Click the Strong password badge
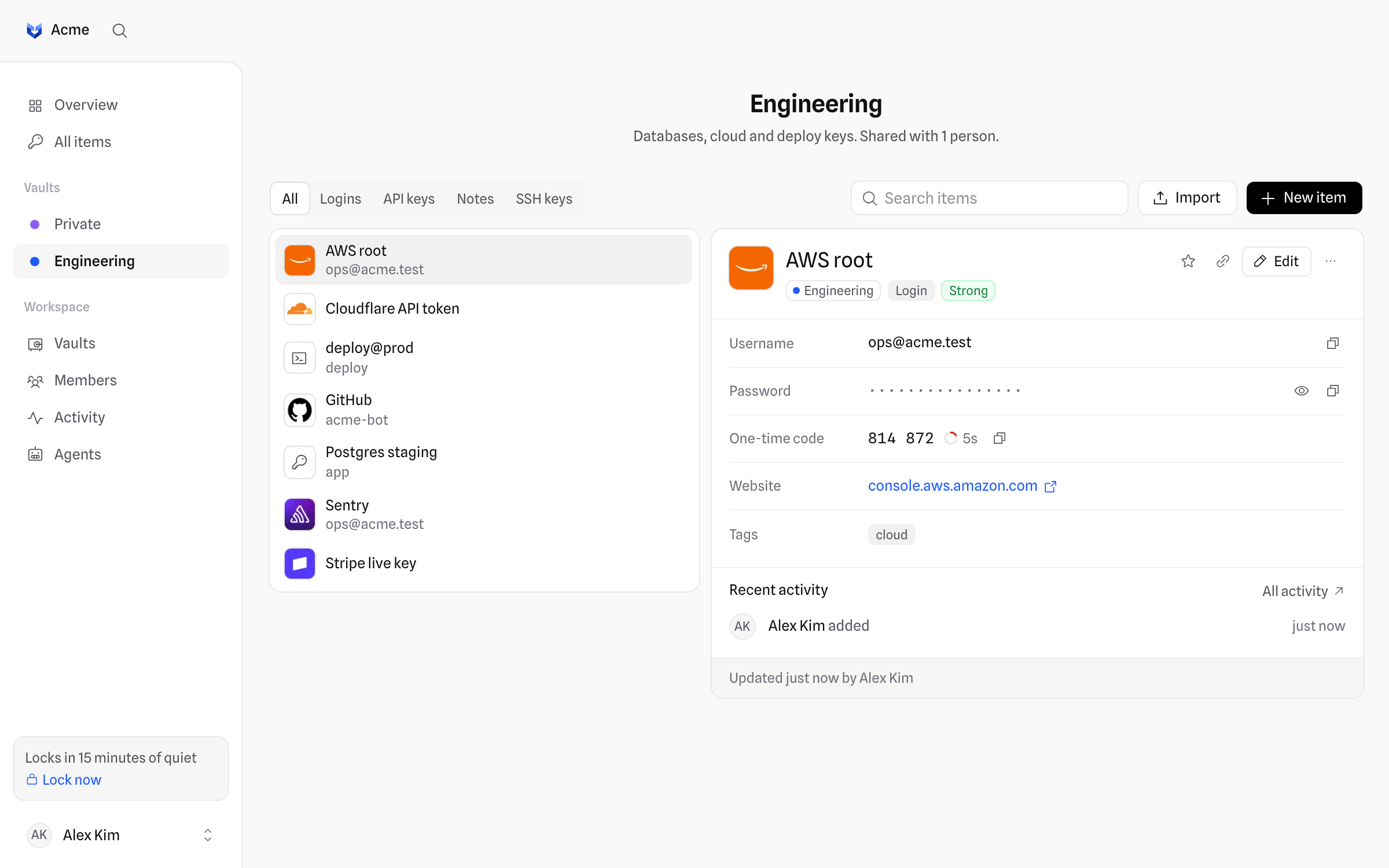 (968, 290)
